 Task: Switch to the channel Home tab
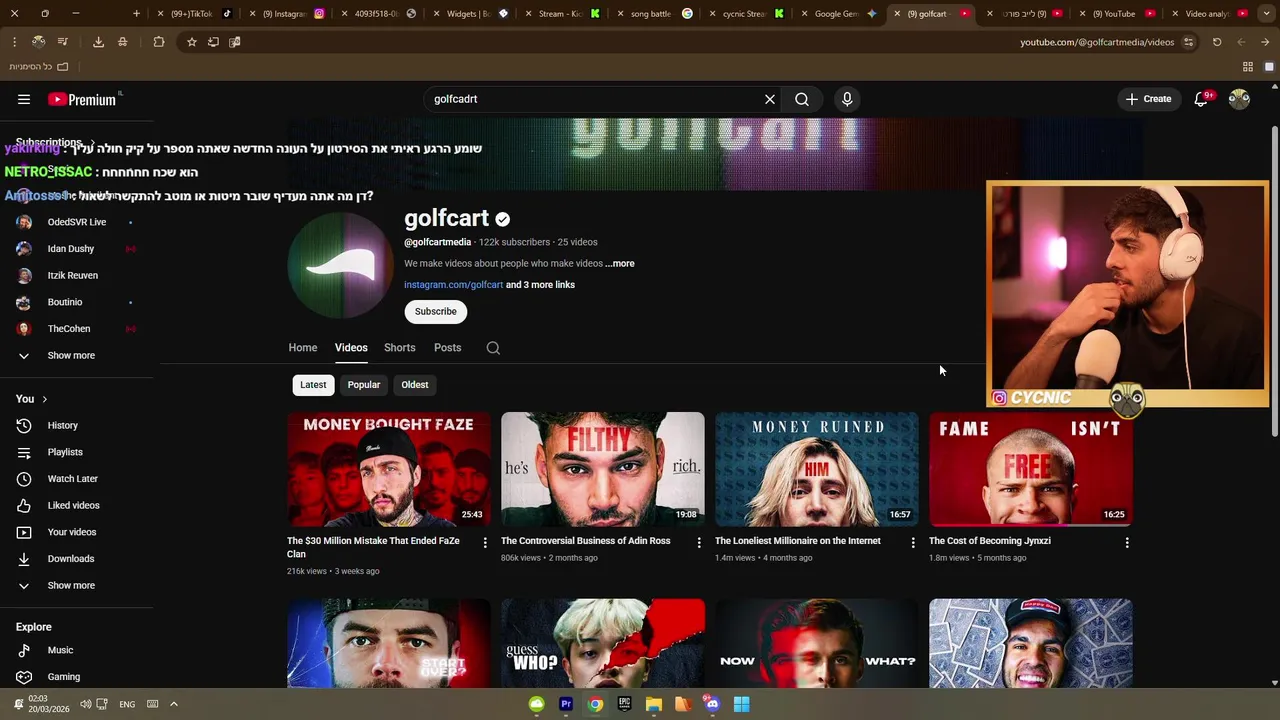303,348
